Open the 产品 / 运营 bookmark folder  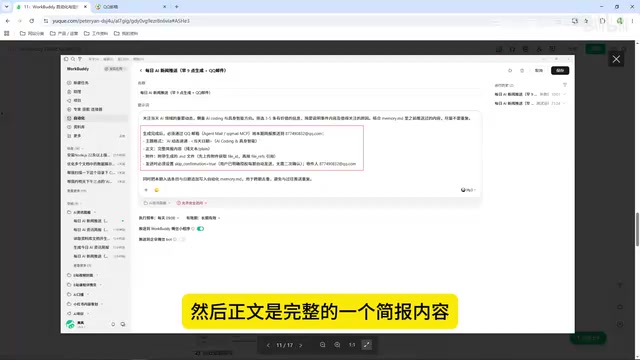pos(64,33)
